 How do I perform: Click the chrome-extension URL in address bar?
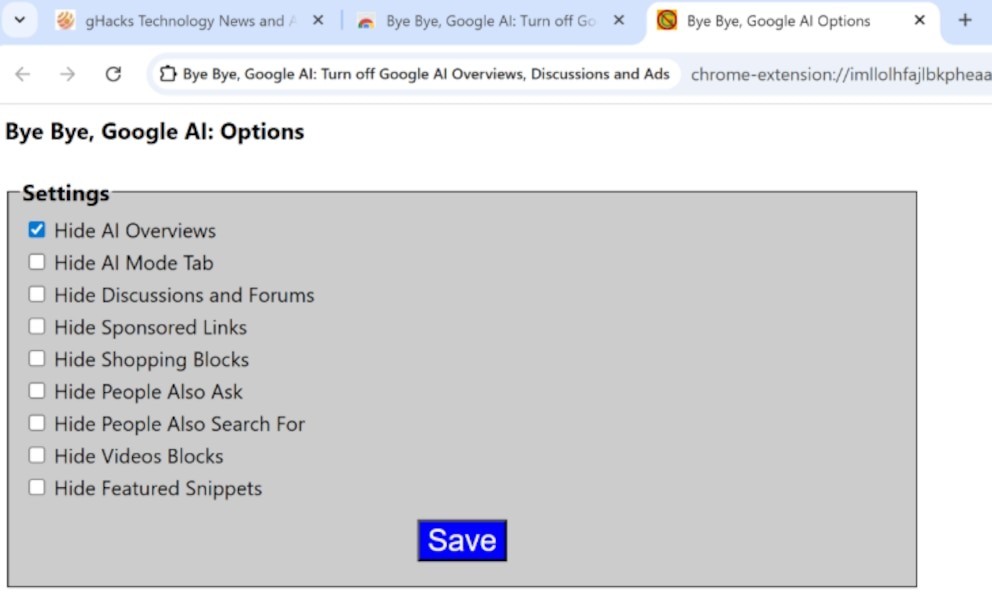[838, 74]
